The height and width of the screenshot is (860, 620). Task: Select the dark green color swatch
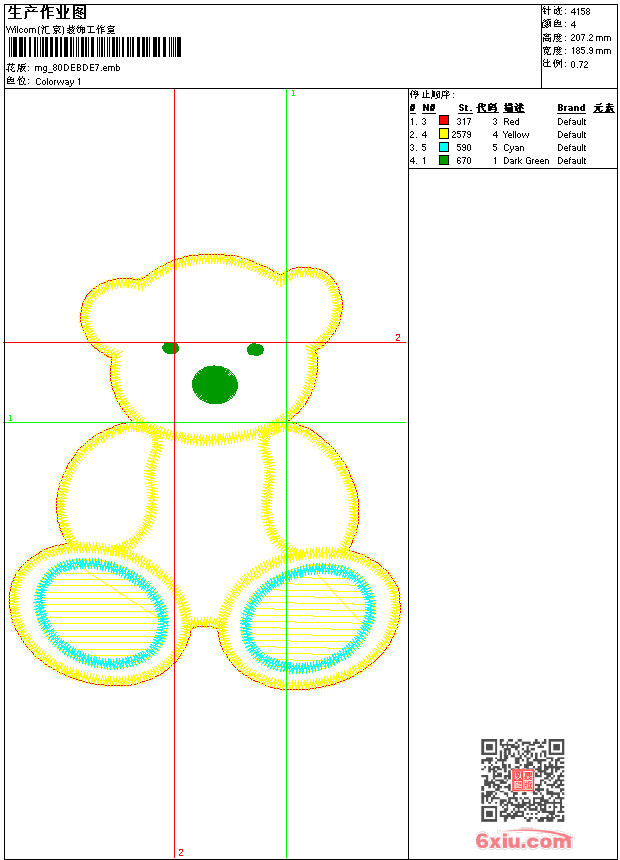pyautogui.click(x=444, y=160)
